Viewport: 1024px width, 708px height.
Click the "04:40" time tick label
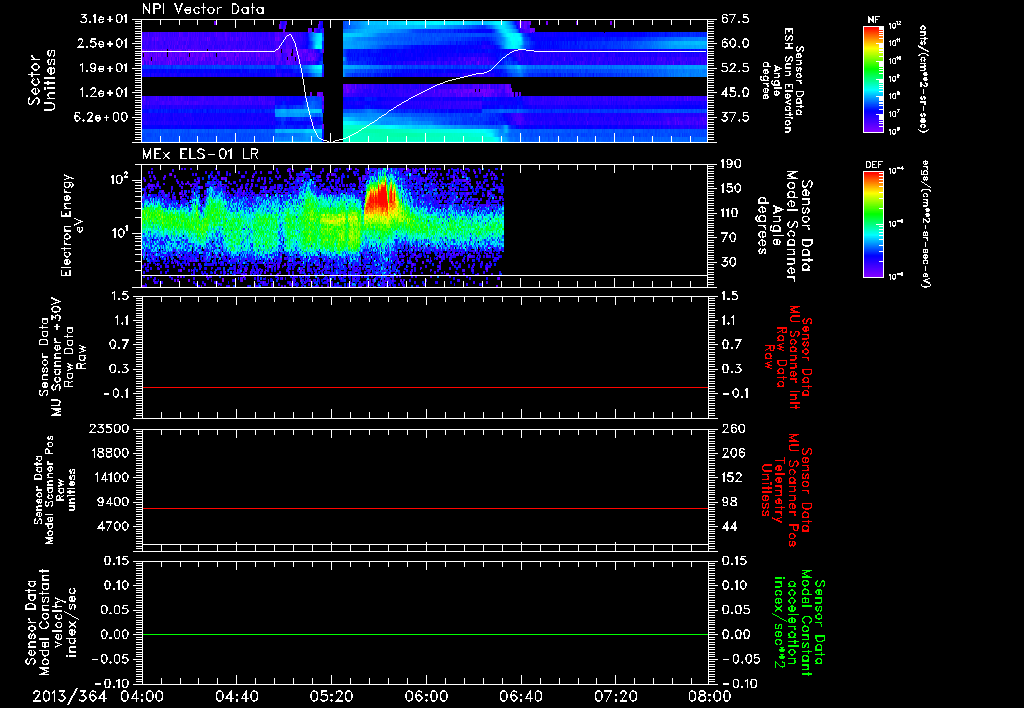click(x=237, y=696)
